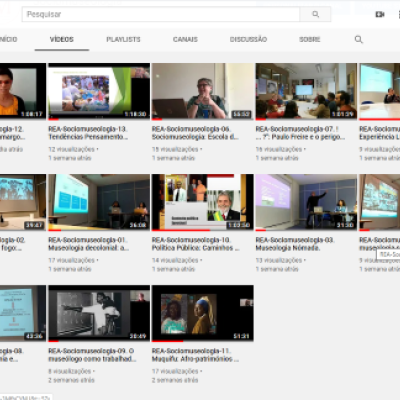Open title REA-Sociomuseologia-03 Museologia Nômada

[295, 244]
